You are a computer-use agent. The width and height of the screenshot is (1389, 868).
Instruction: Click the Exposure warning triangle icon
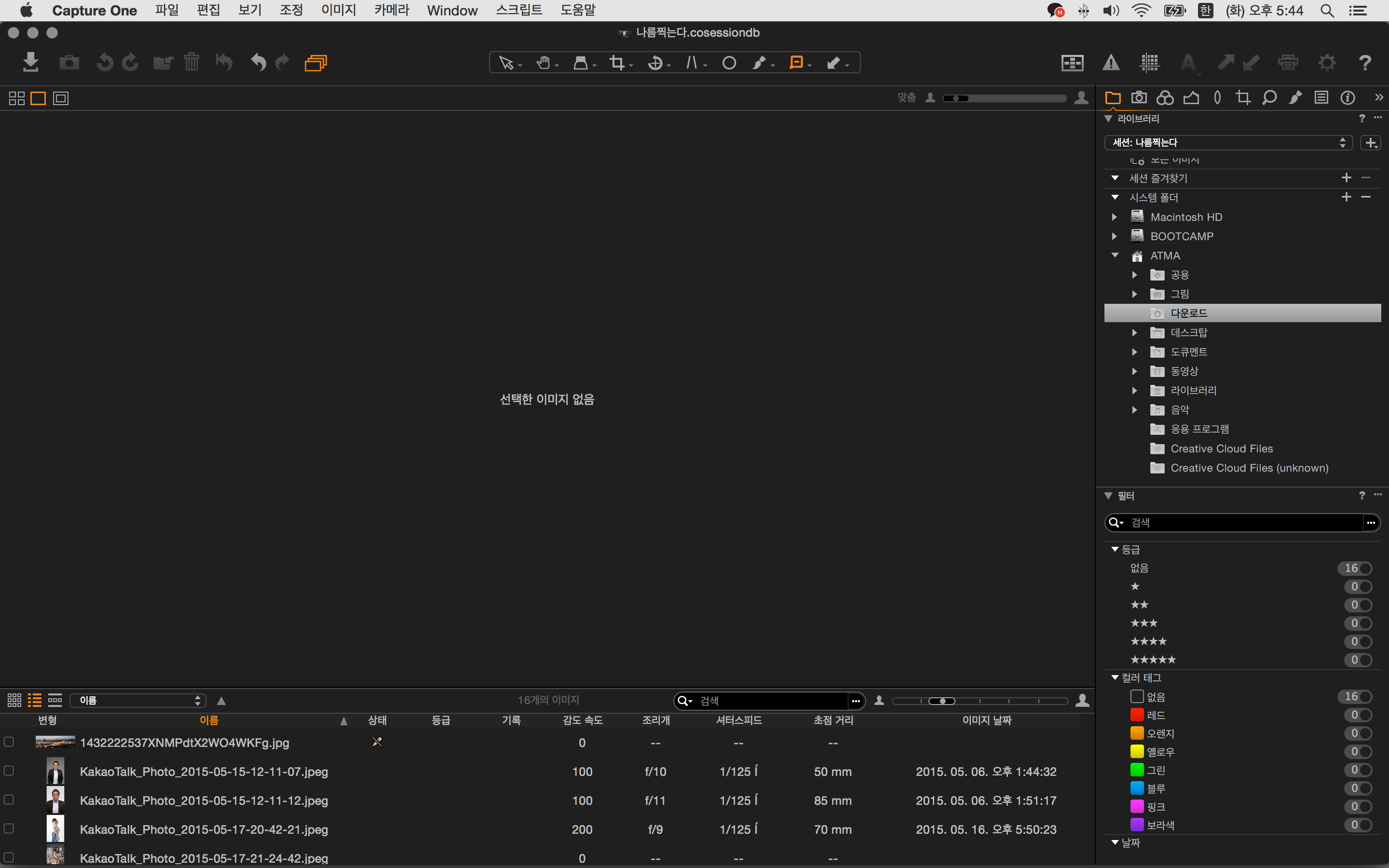1111,63
